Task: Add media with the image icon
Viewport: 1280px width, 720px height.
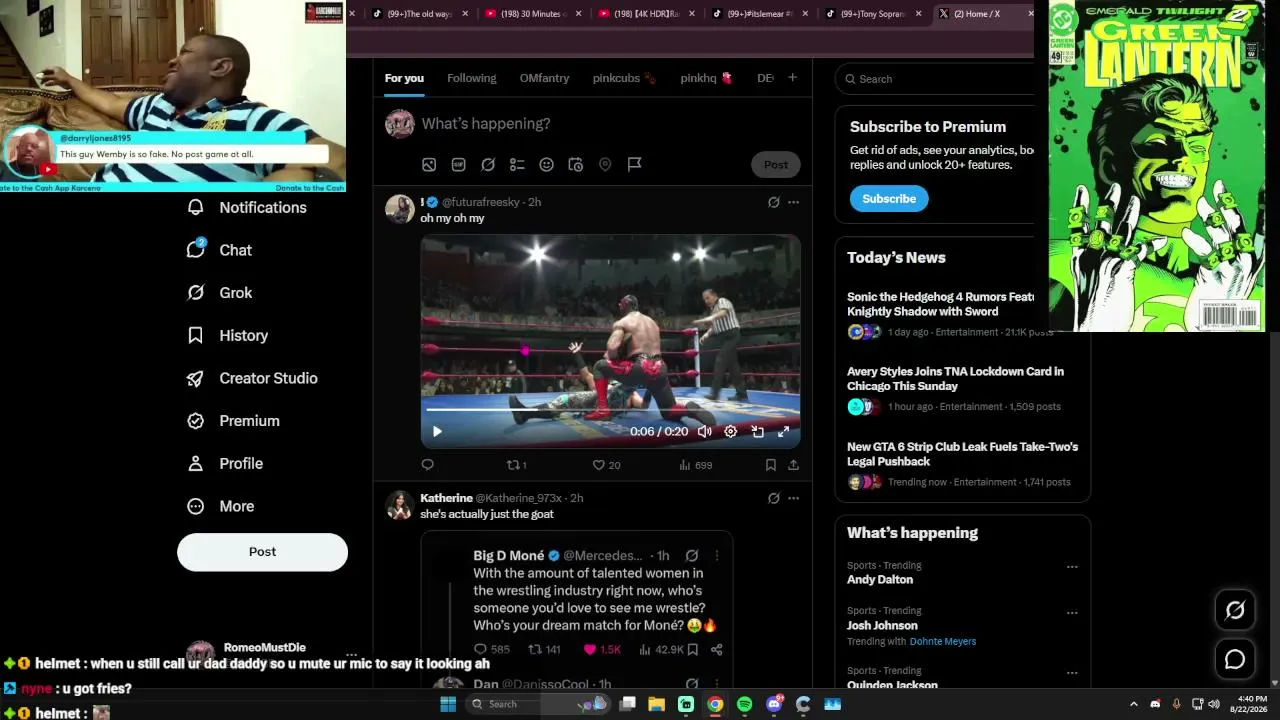Action: (x=429, y=165)
